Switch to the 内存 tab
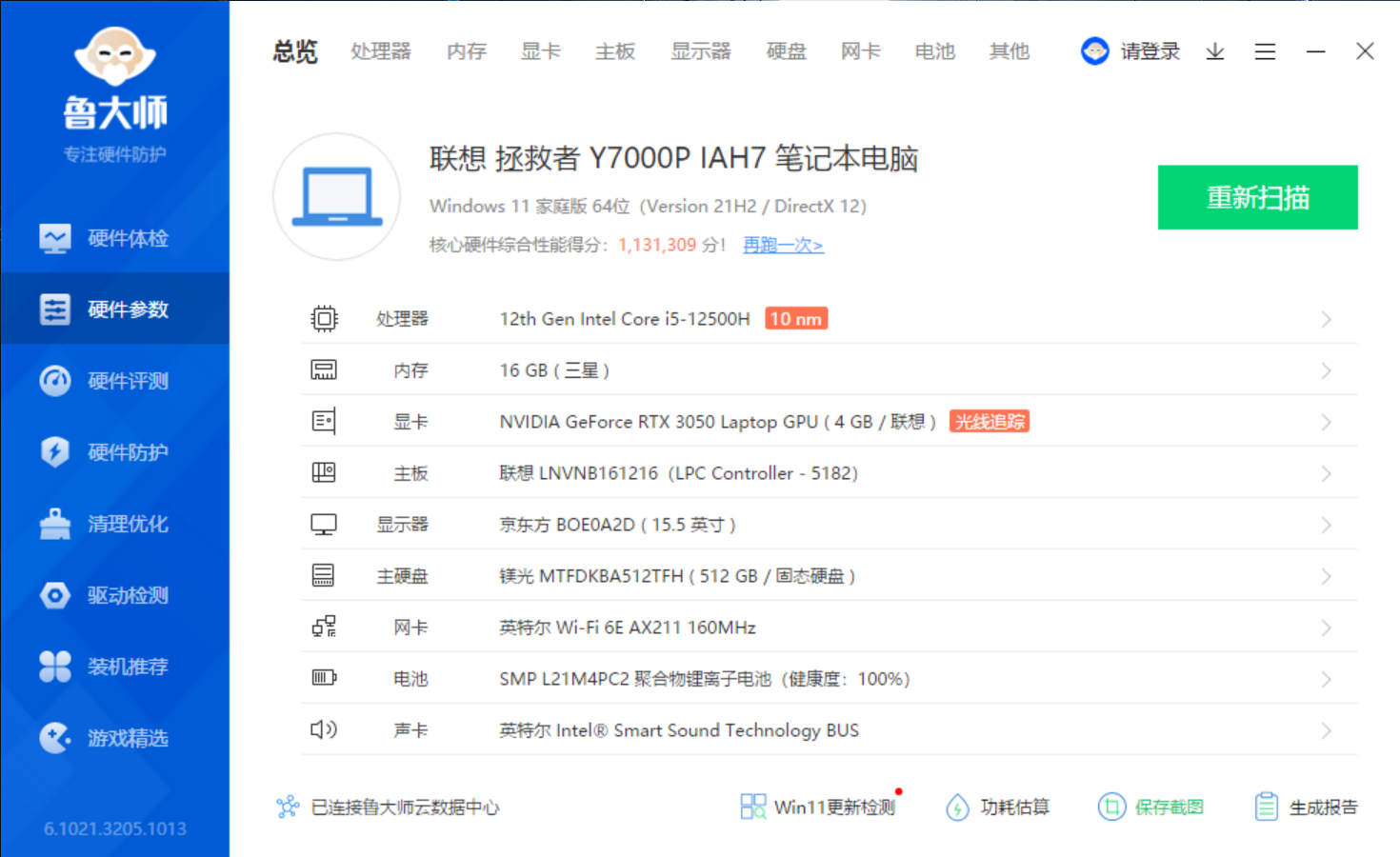The image size is (1400, 857). [467, 51]
